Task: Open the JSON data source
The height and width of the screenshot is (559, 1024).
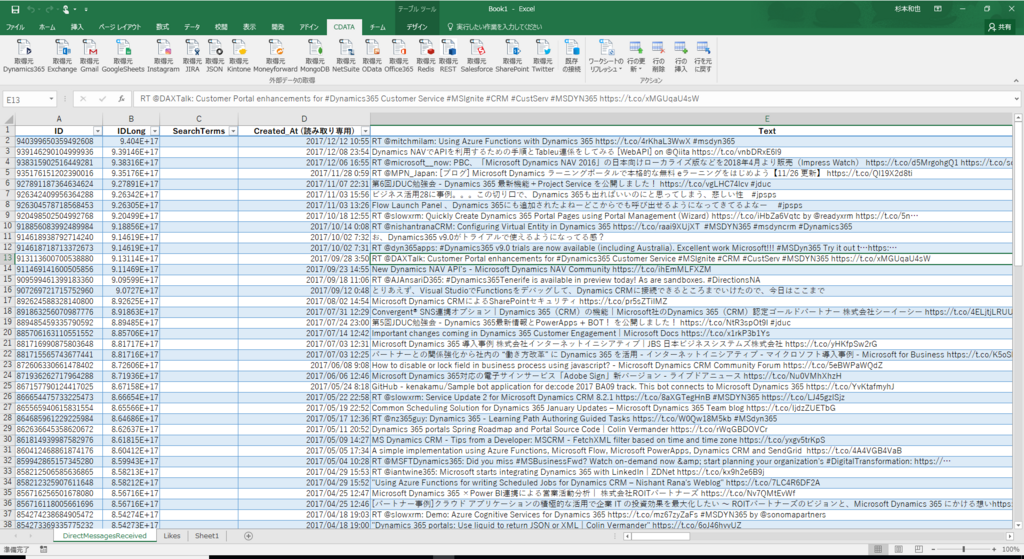Action: [214, 56]
